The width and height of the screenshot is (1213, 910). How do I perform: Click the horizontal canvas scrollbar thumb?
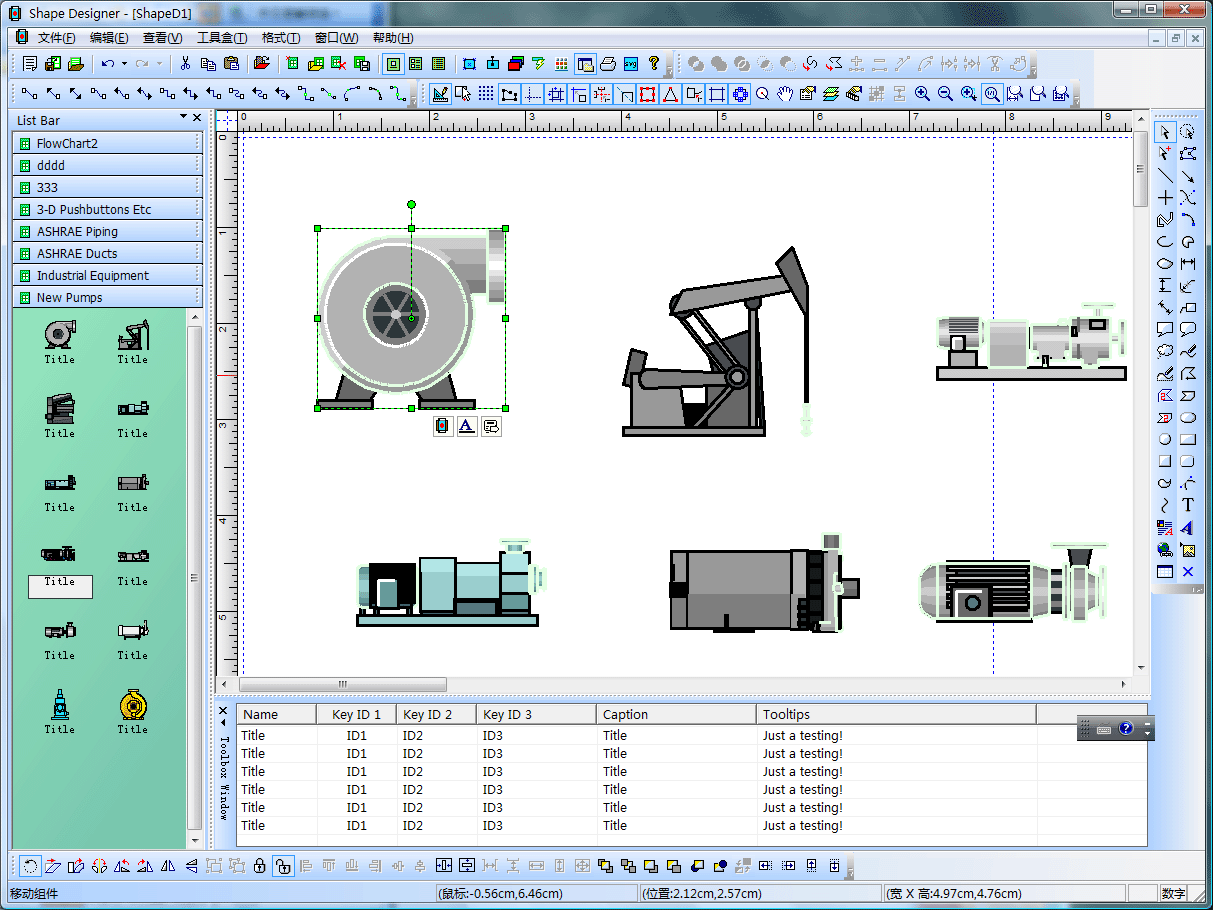tap(342, 684)
